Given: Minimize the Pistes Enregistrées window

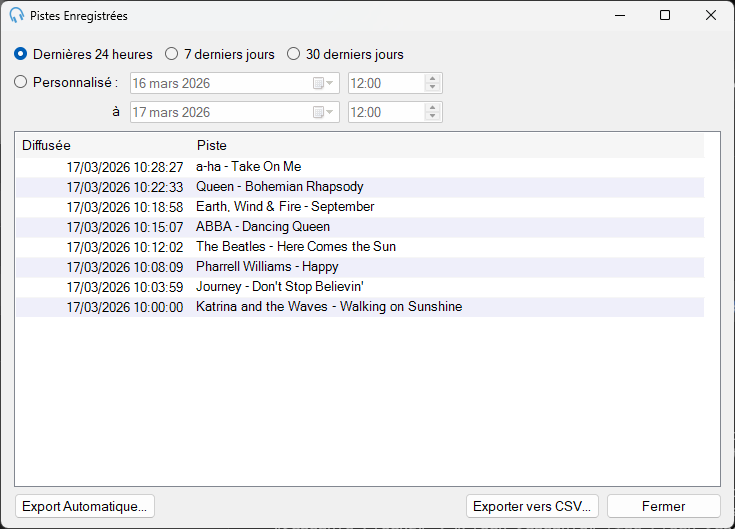Looking at the screenshot, I should click(620, 15).
